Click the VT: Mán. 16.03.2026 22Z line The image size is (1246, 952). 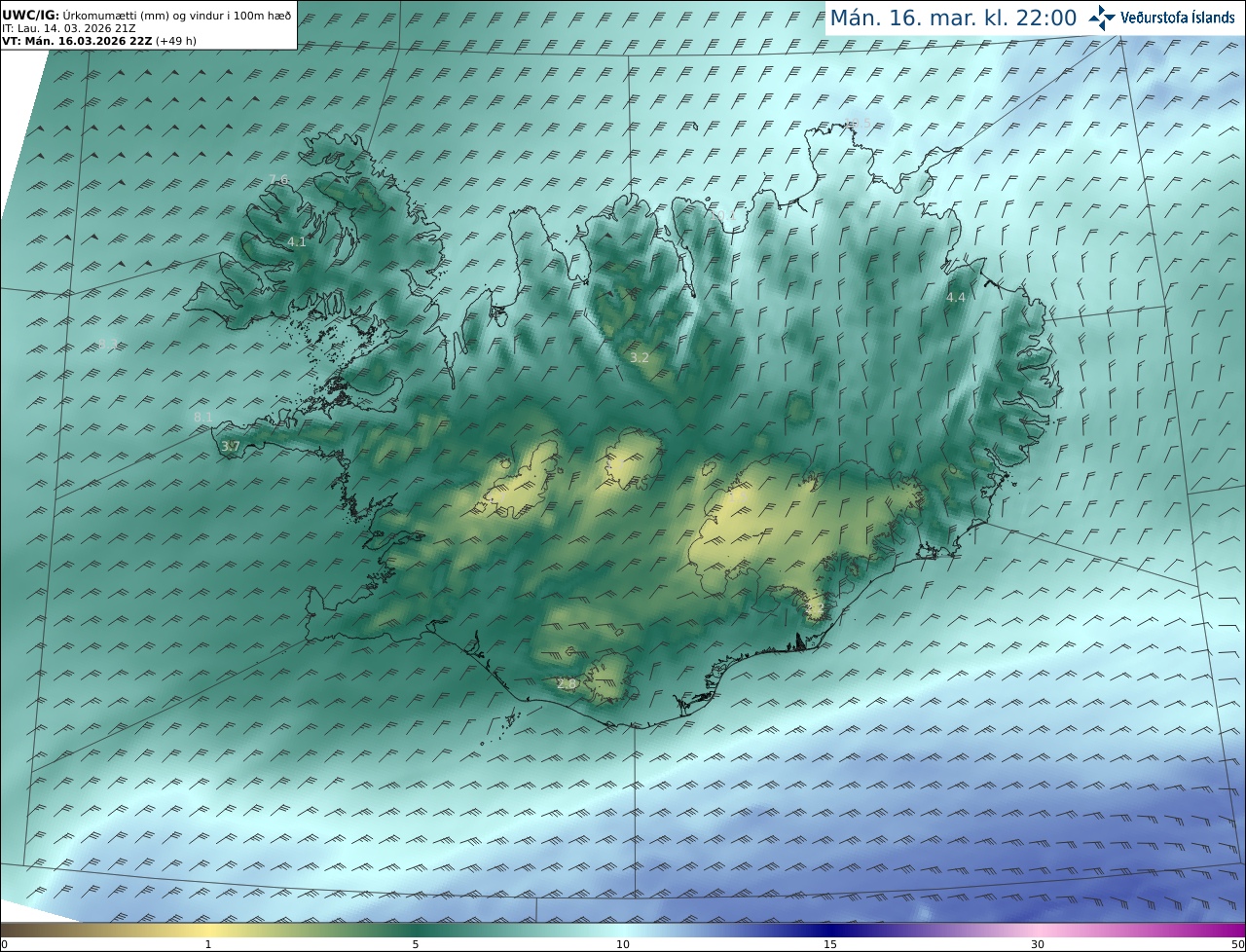(97, 41)
